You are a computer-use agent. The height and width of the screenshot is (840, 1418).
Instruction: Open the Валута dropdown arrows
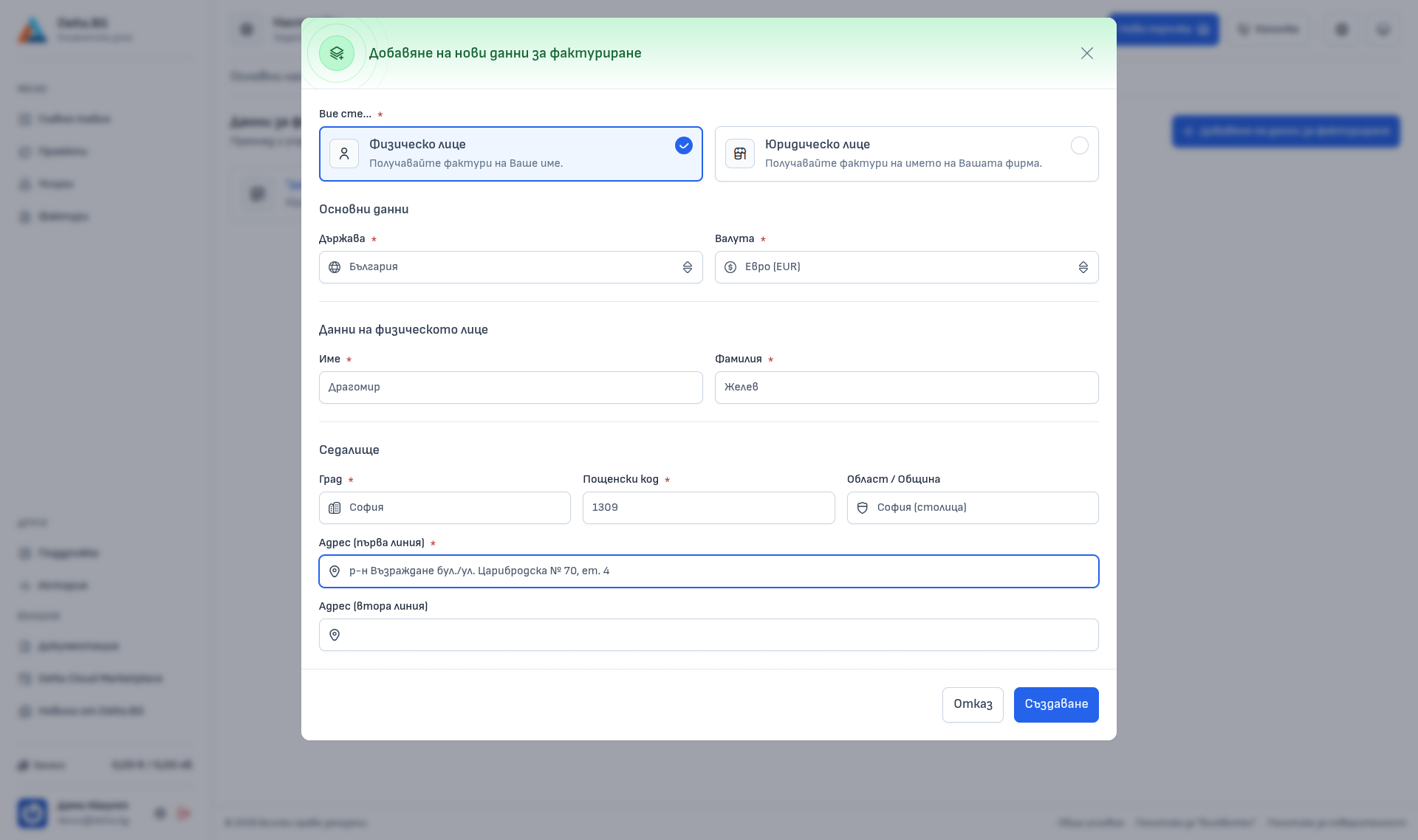[x=1083, y=267]
